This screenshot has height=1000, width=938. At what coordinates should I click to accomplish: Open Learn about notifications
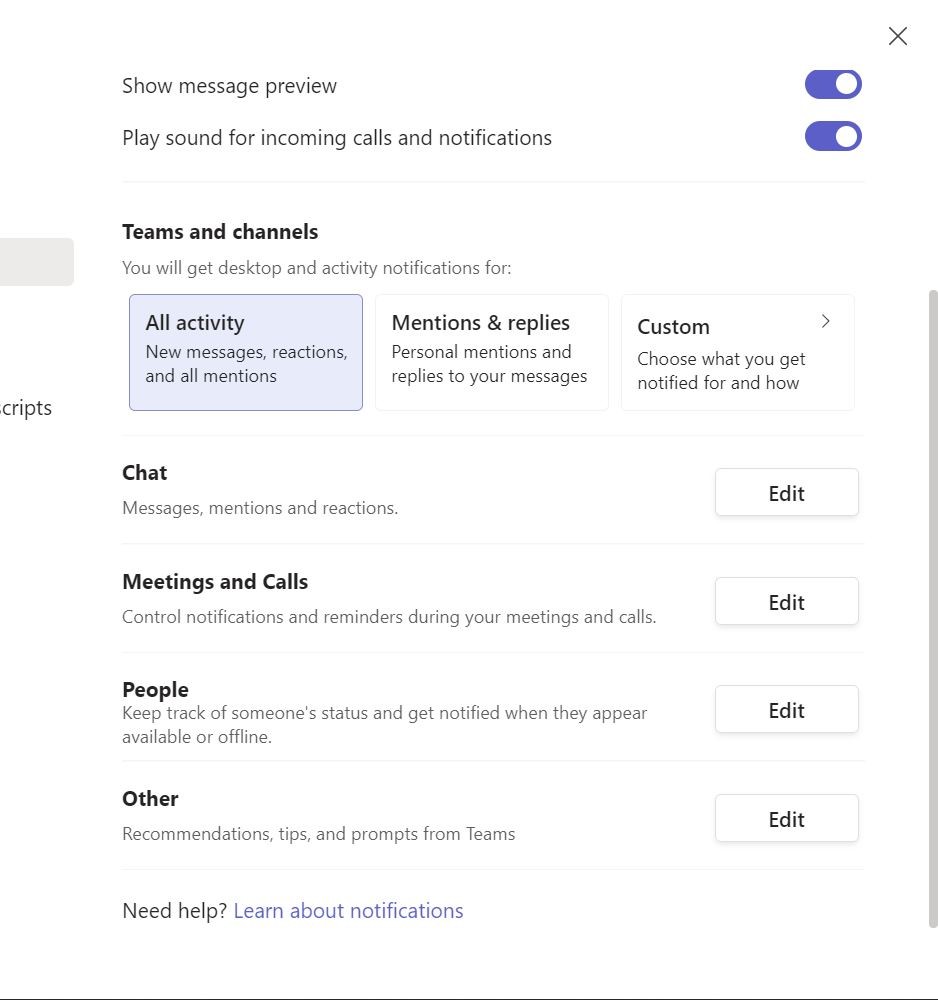coord(348,910)
